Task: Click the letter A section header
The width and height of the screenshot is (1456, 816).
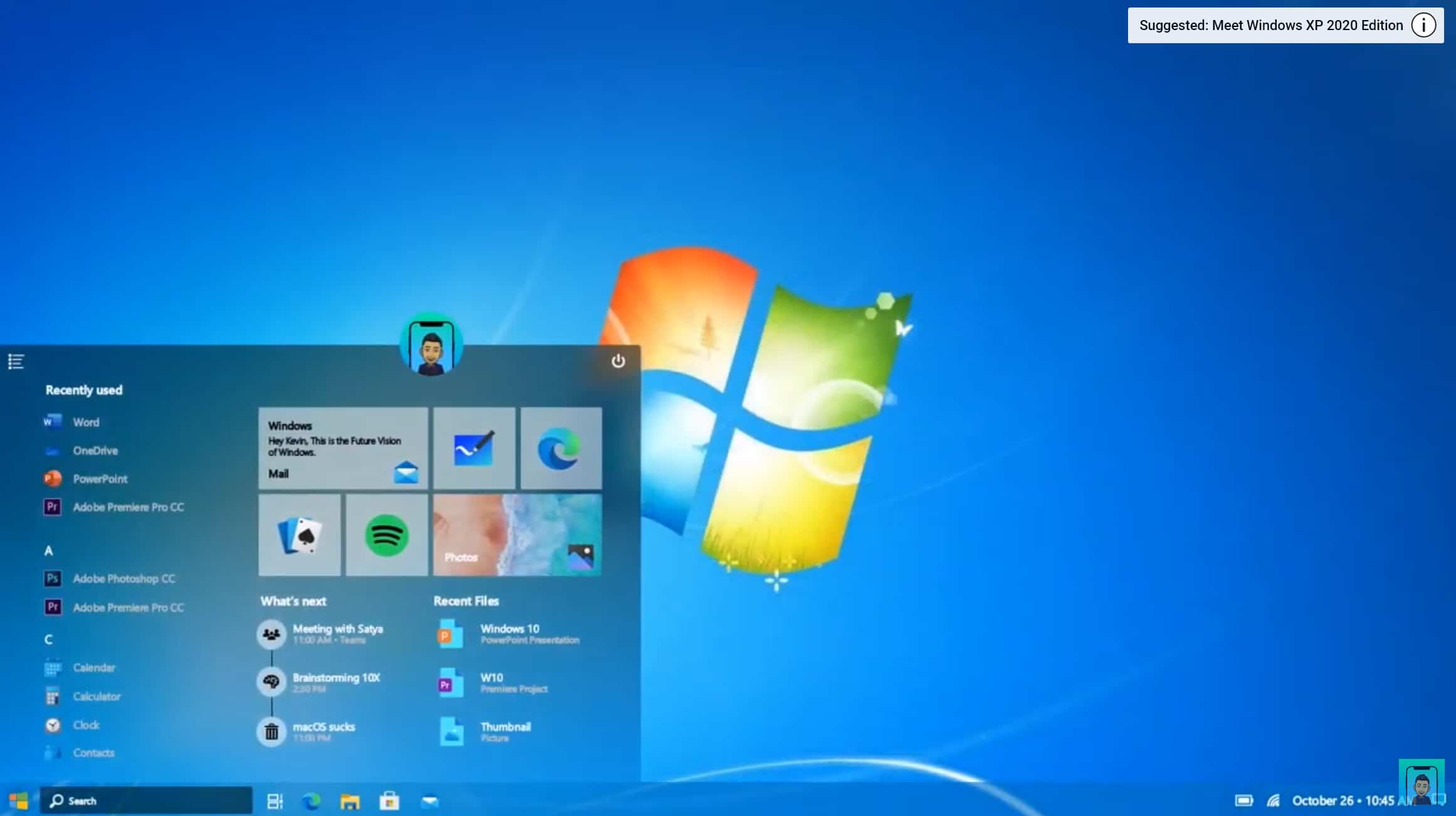Action: pos(48,551)
